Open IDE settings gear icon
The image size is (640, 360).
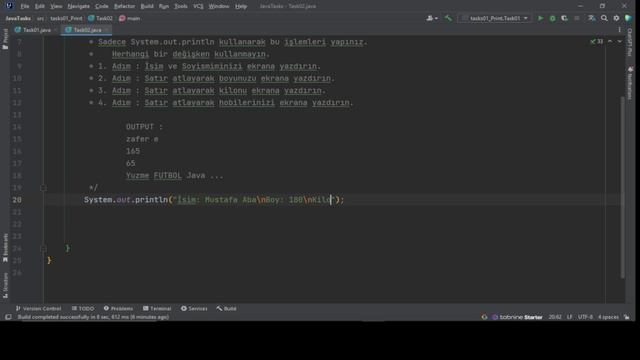point(616,18)
